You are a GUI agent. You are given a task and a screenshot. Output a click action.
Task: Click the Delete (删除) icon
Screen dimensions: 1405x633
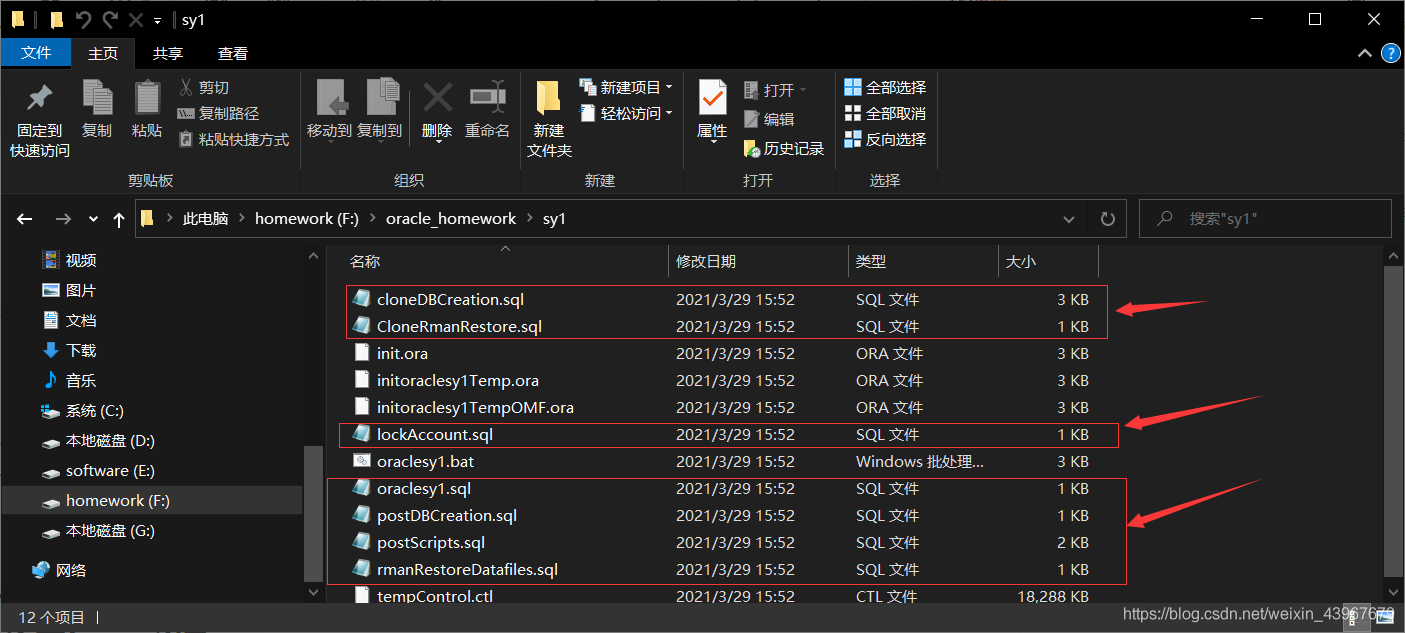(437, 98)
